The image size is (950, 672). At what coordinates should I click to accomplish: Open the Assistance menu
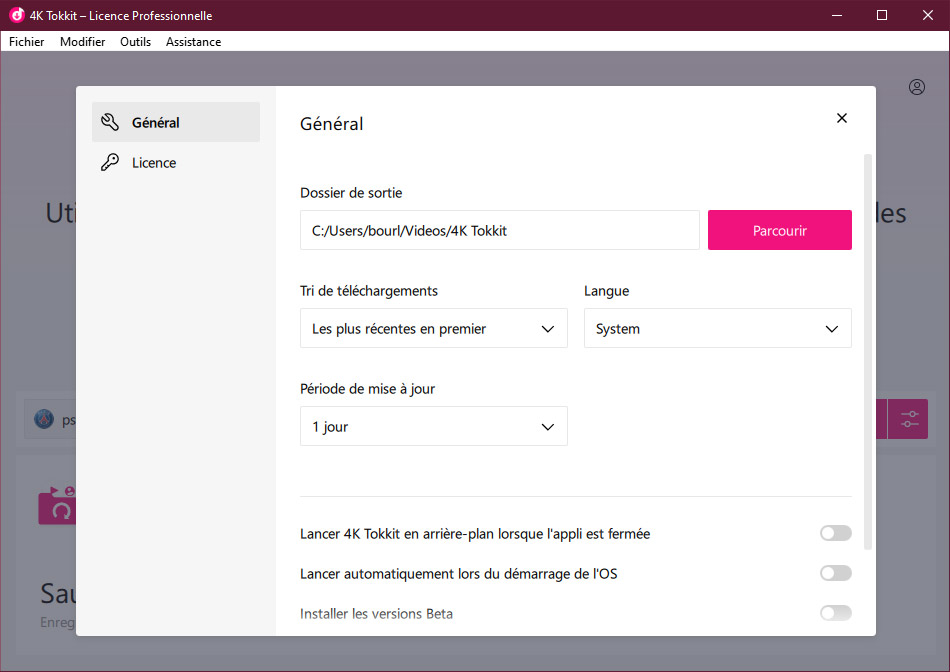(x=193, y=42)
